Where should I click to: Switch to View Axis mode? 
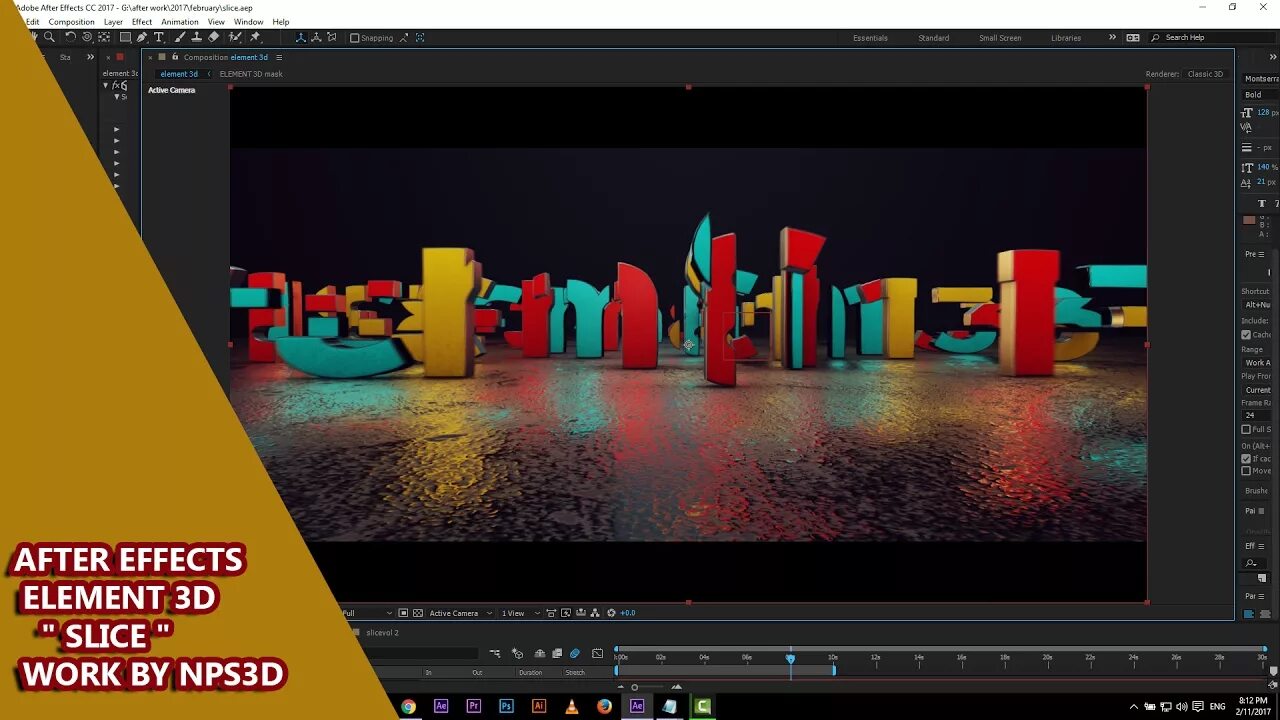point(332,37)
